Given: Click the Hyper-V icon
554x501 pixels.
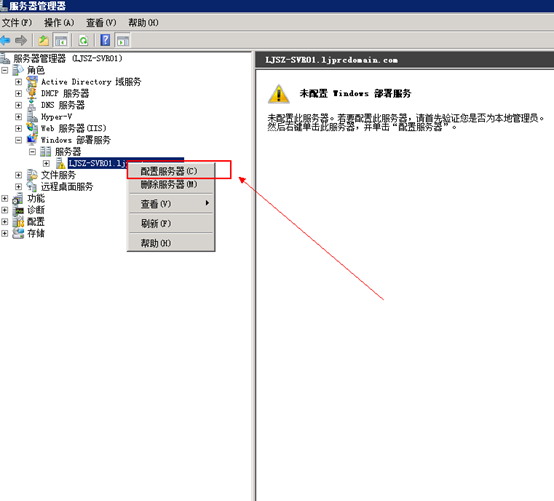Looking at the screenshot, I should tap(32, 117).
